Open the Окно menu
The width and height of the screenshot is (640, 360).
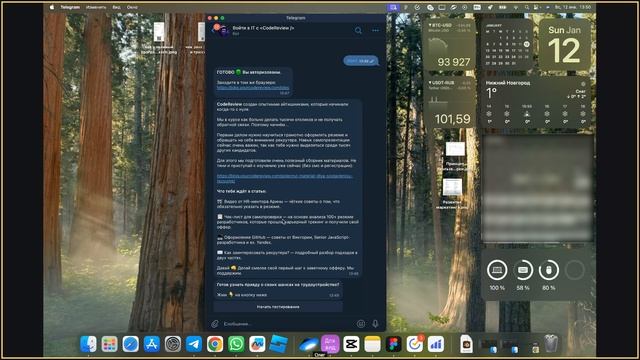[x=132, y=7]
